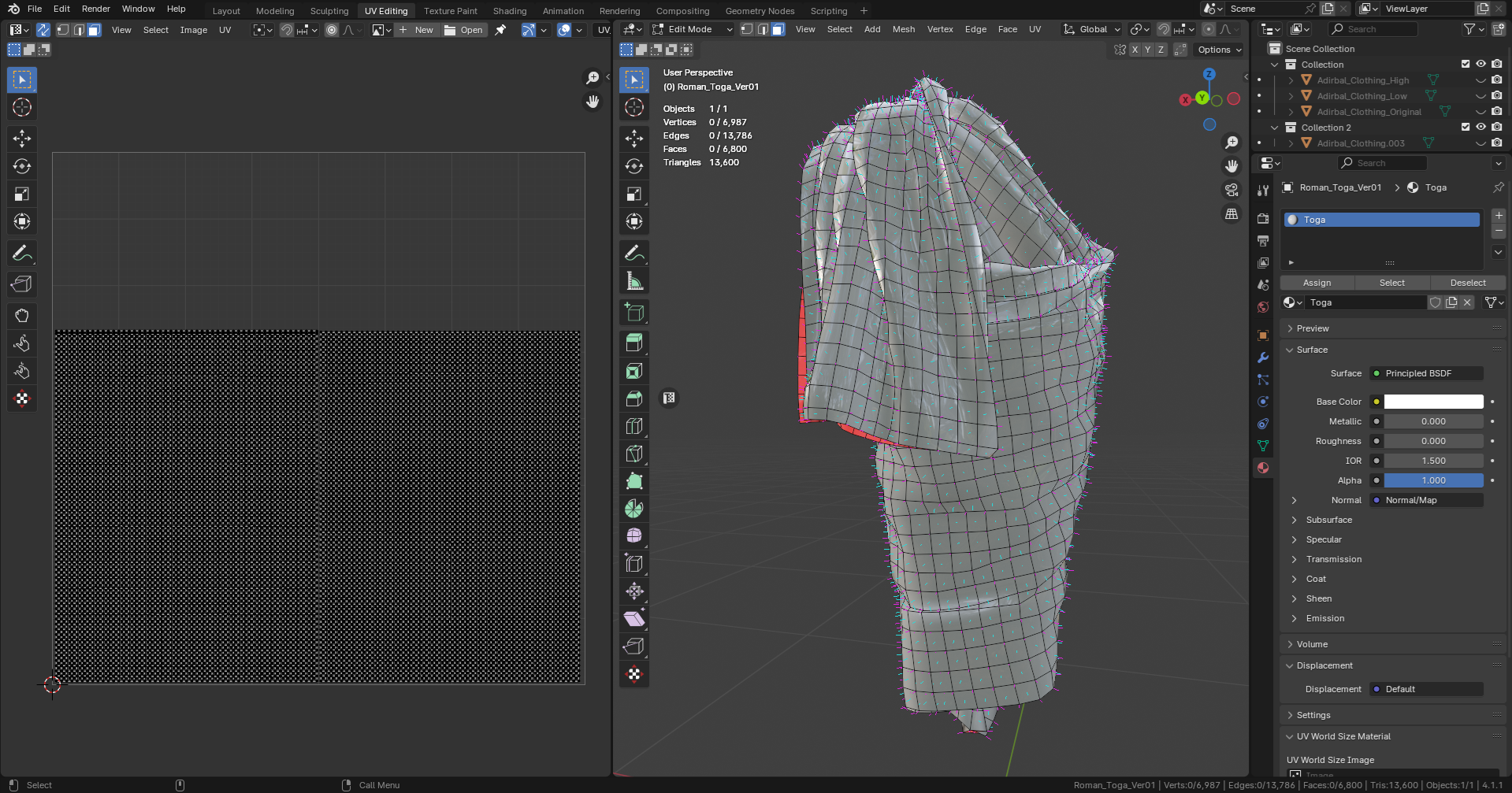Toggle UV sync selection in UV editor

43,30
